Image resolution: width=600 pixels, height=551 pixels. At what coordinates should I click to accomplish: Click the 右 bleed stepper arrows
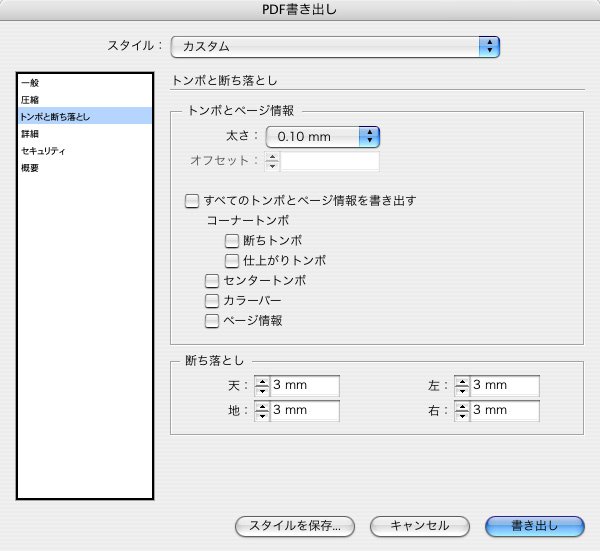pyautogui.click(x=462, y=411)
